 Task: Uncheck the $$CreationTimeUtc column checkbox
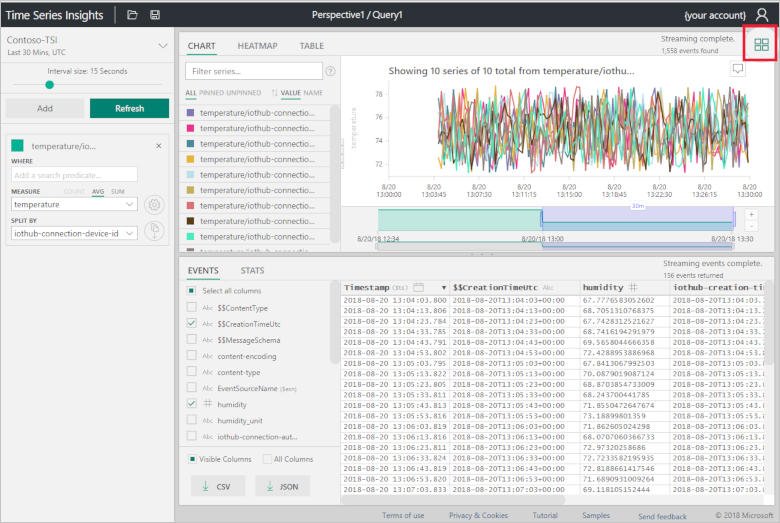pos(192,323)
